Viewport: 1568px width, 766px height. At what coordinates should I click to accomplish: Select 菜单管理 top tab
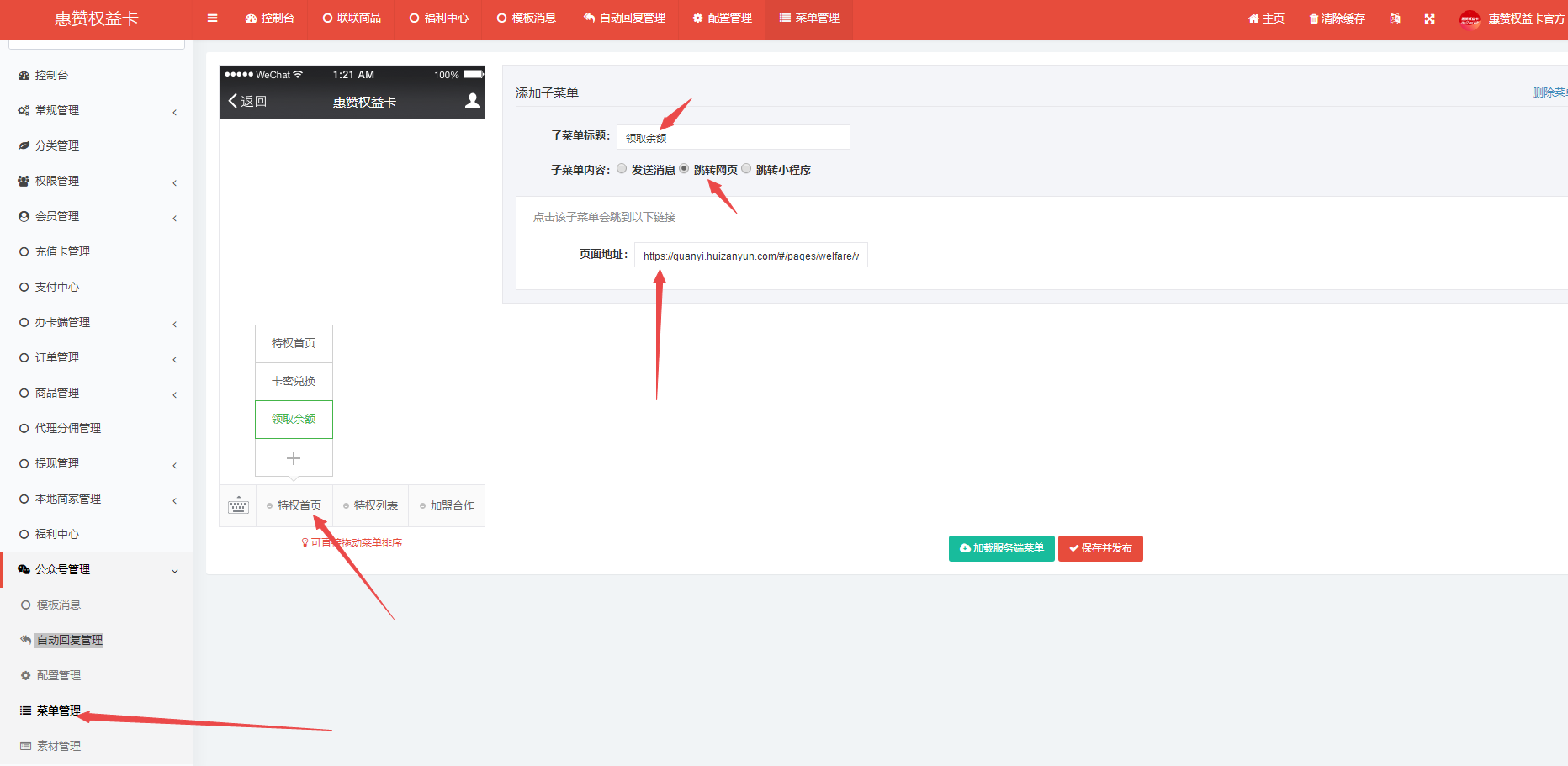809,18
